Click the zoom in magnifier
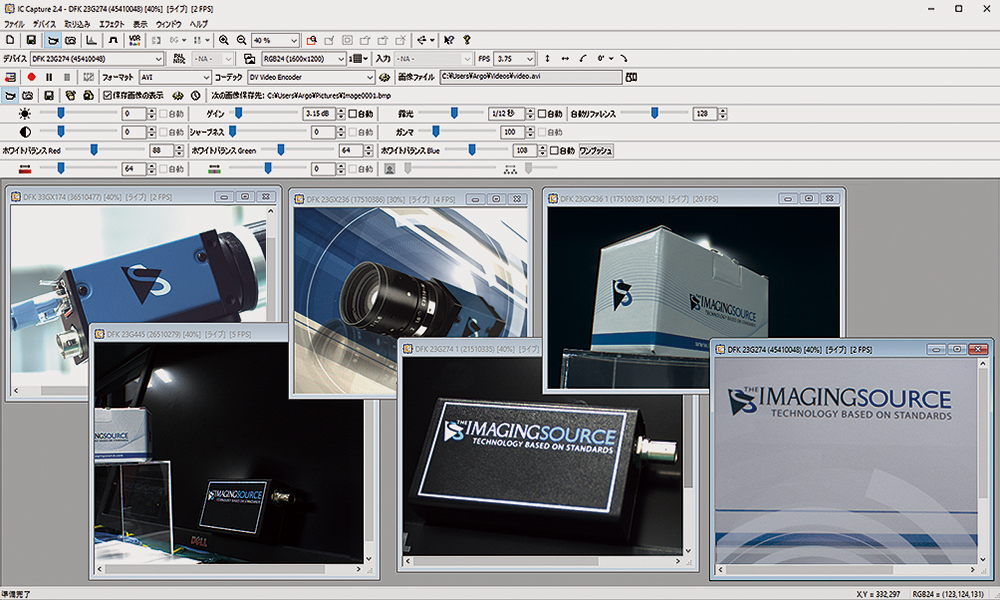This screenshot has width=1000, height=600. [x=224, y=40]
